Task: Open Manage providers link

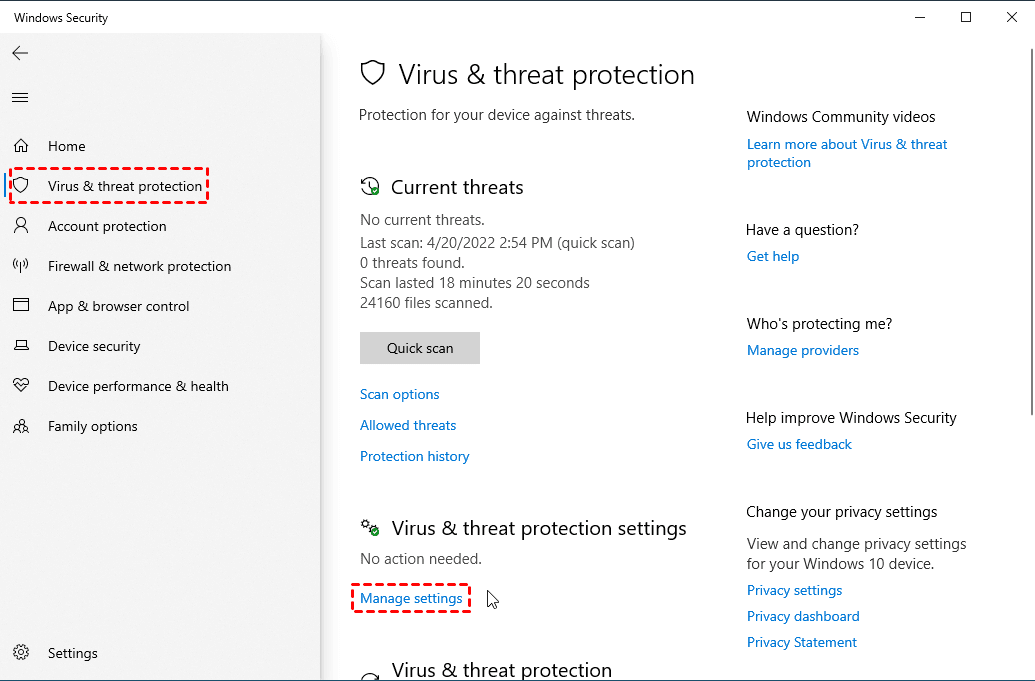Action: click(803, 350)
